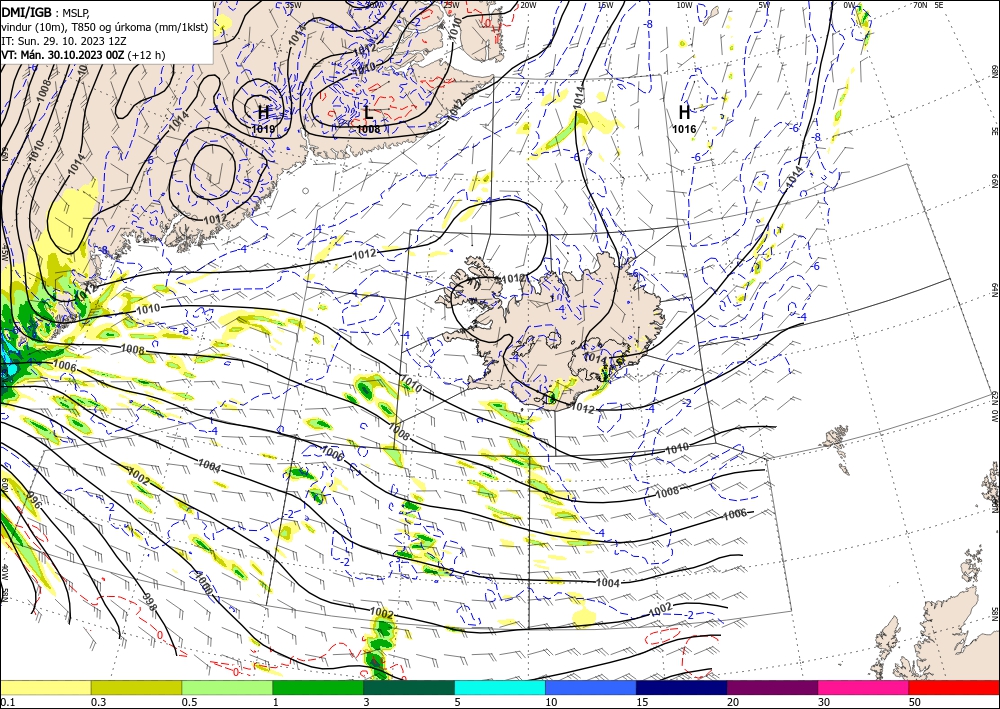The width and height of the screenshot is (1000, 709).
Task: Click the legend tick label 30
Action: click(x=824, y=702)
